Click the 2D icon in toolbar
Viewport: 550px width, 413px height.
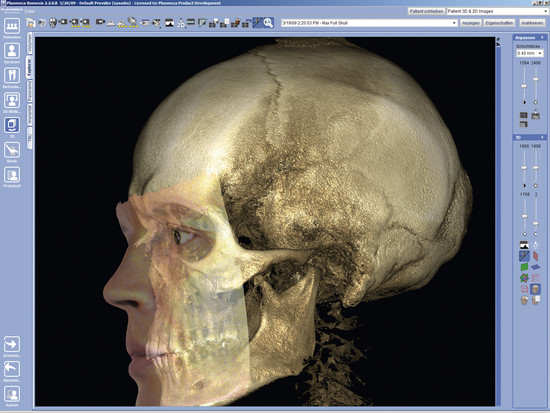[x=181, y=23]
